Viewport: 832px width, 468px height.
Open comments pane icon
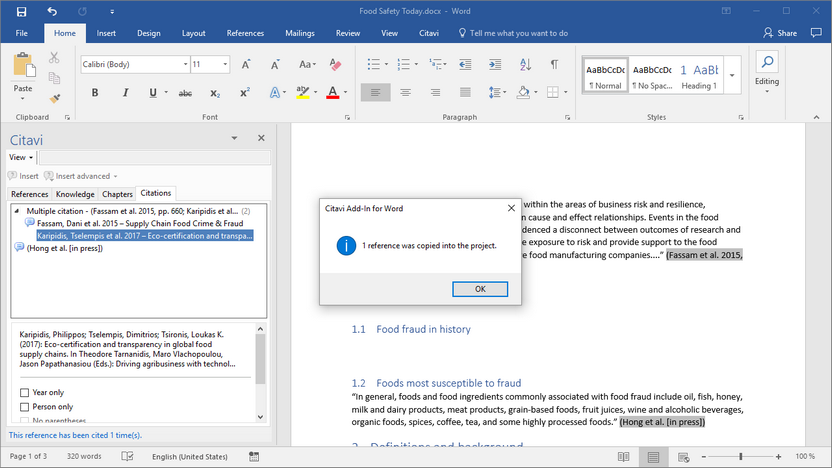point(816,33)
